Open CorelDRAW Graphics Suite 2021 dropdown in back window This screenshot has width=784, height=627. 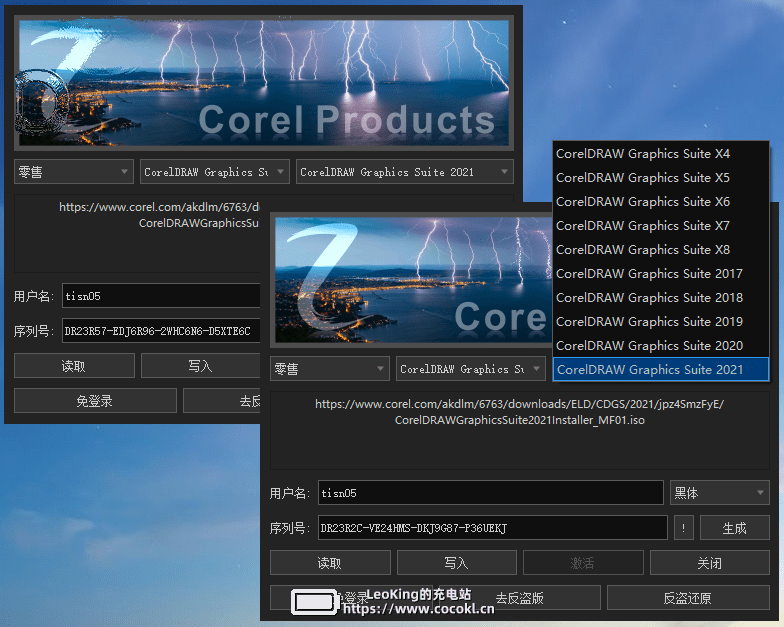point(404,172)
